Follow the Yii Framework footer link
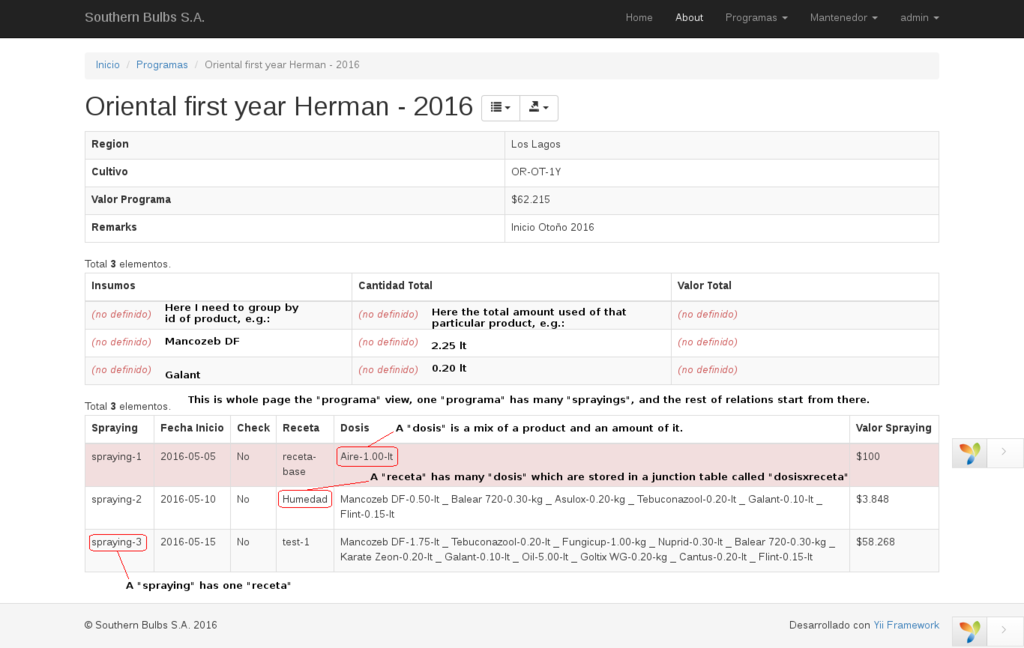 pyautogui.click(x=906, y=625)
